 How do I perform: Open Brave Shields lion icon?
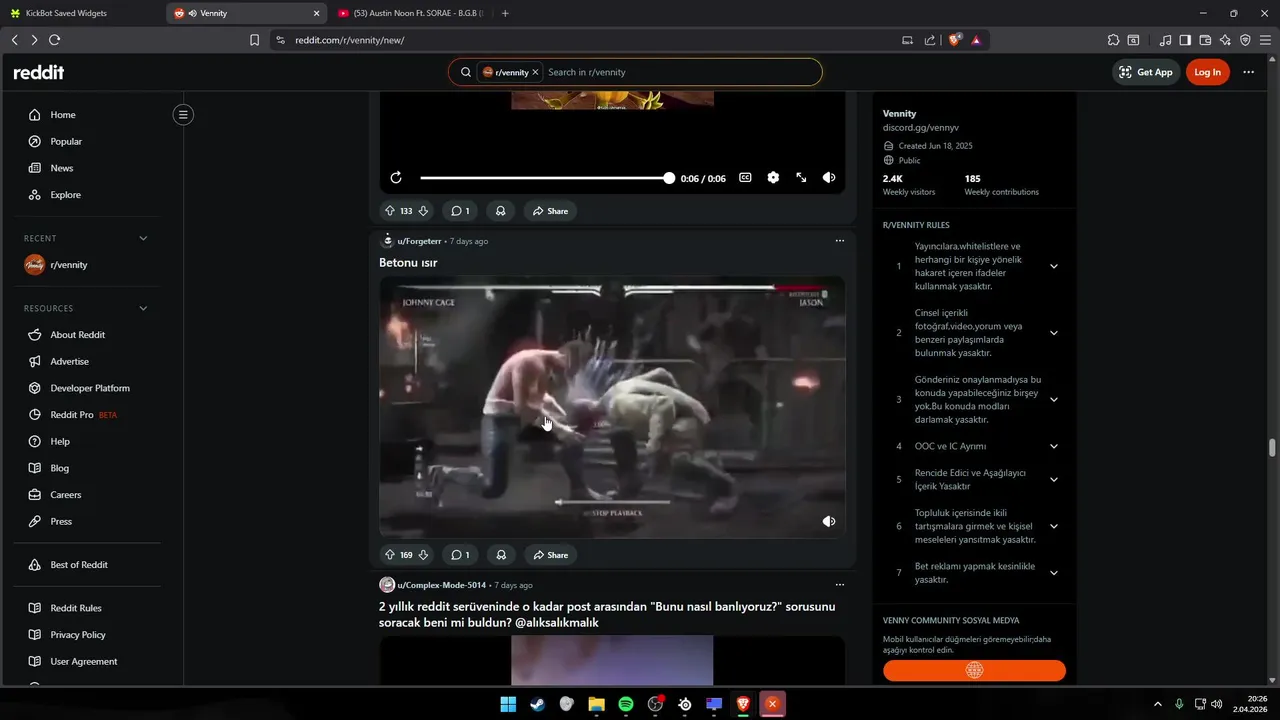pos(955,40)
